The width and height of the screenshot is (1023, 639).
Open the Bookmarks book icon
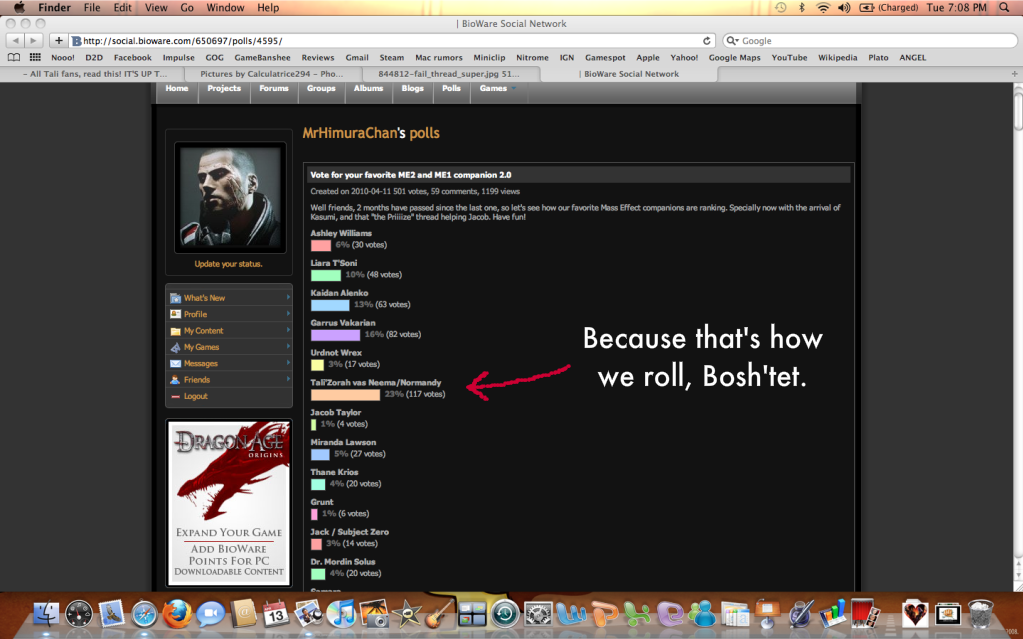tap(14, 58)
